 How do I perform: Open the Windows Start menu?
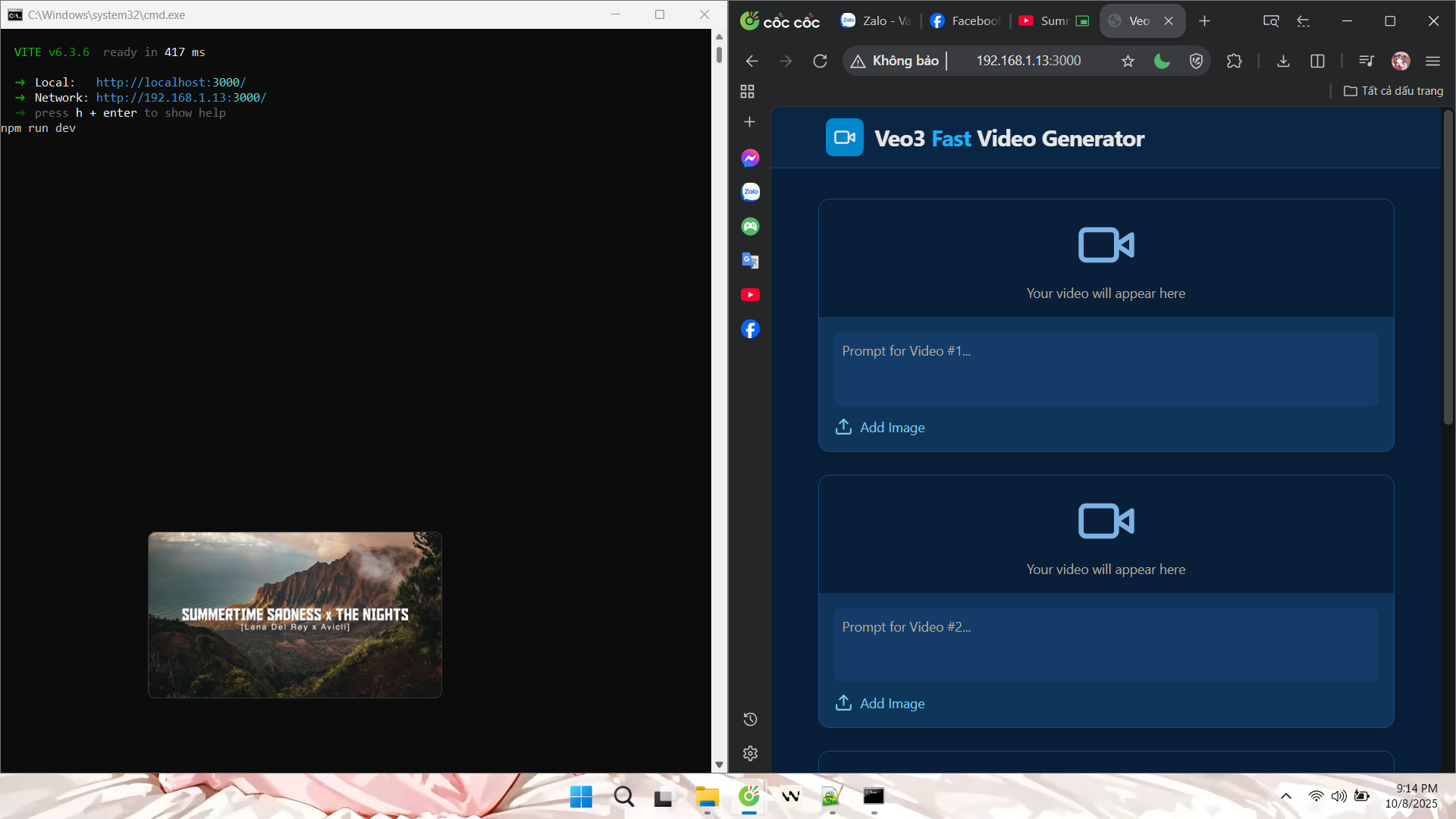point(581,796)
